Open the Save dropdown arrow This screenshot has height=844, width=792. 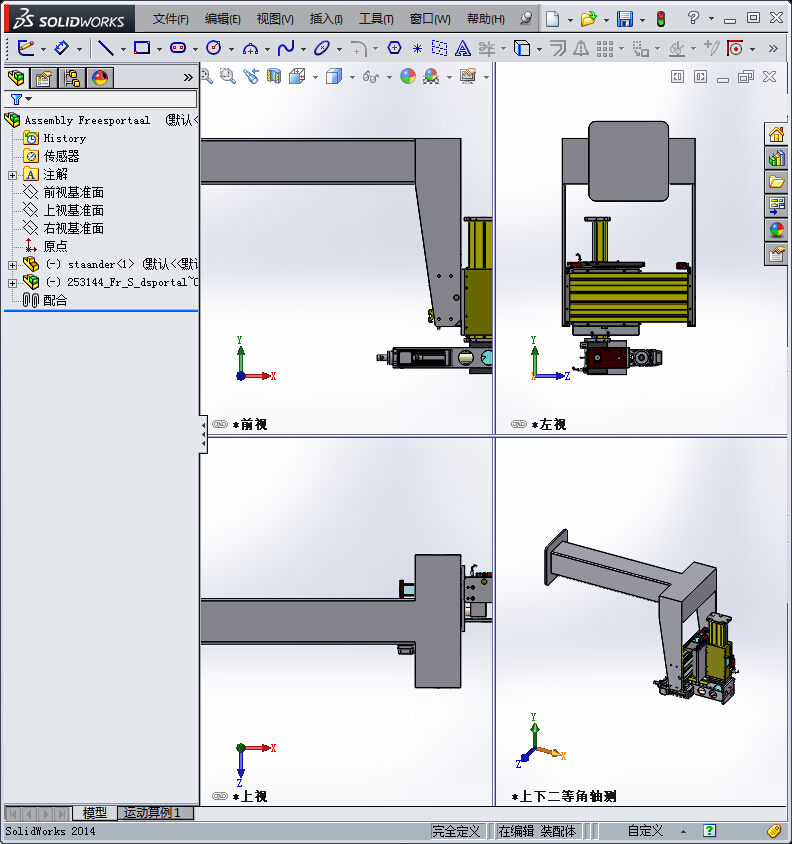tap(642, 20)
